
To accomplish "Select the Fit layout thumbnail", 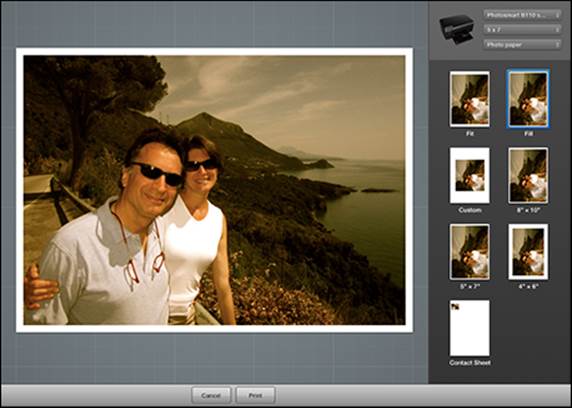I will 469,99.
